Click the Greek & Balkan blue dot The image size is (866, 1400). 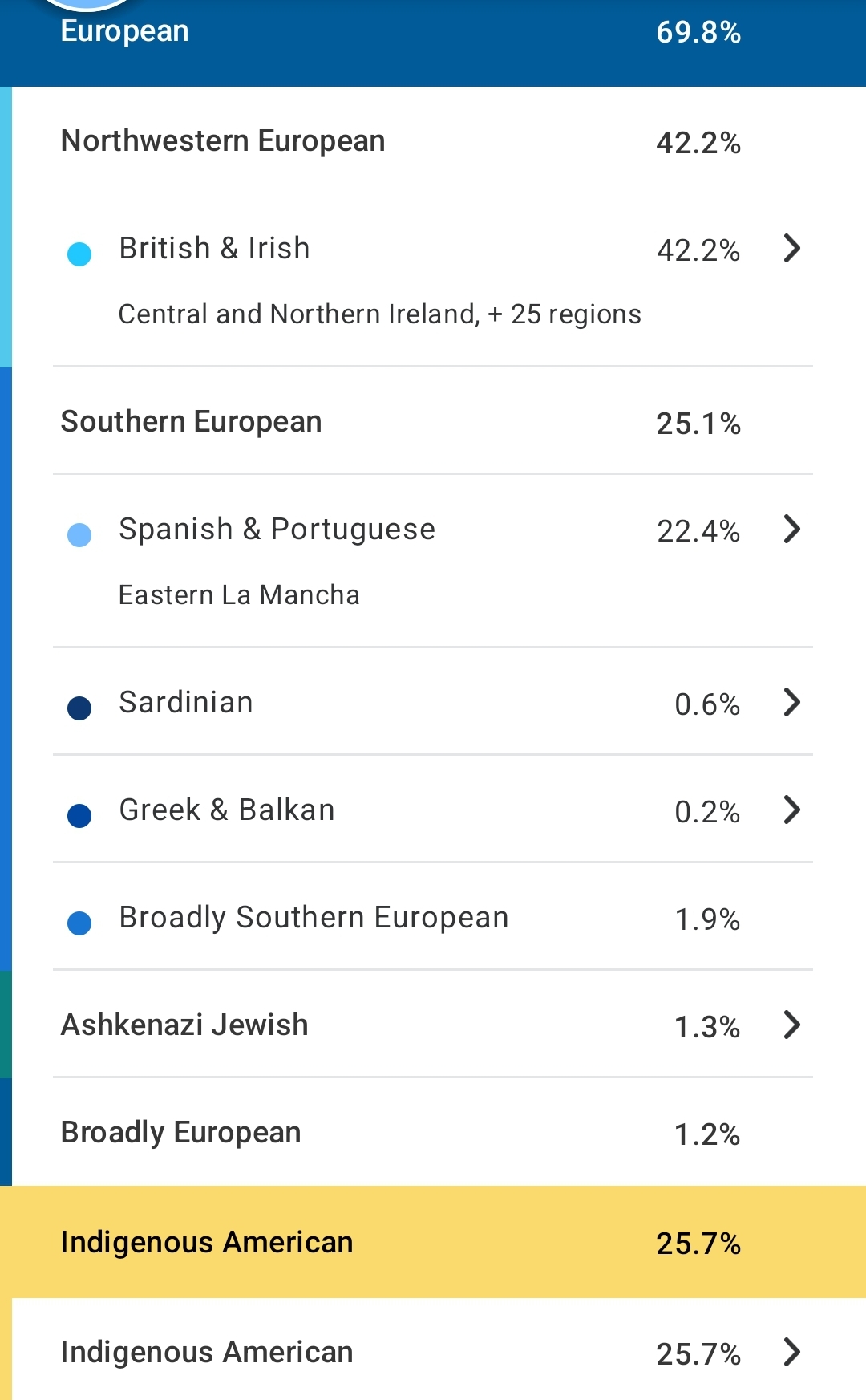pyautogui.click(x=79, y=816)
